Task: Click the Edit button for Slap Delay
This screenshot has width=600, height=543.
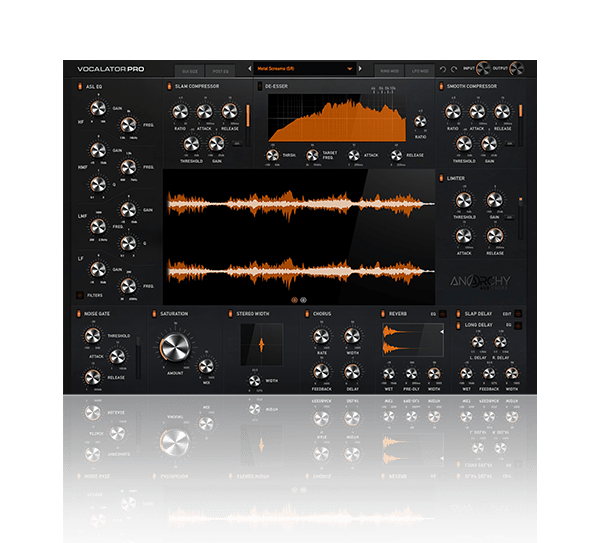Action: [x=508, y=314]
